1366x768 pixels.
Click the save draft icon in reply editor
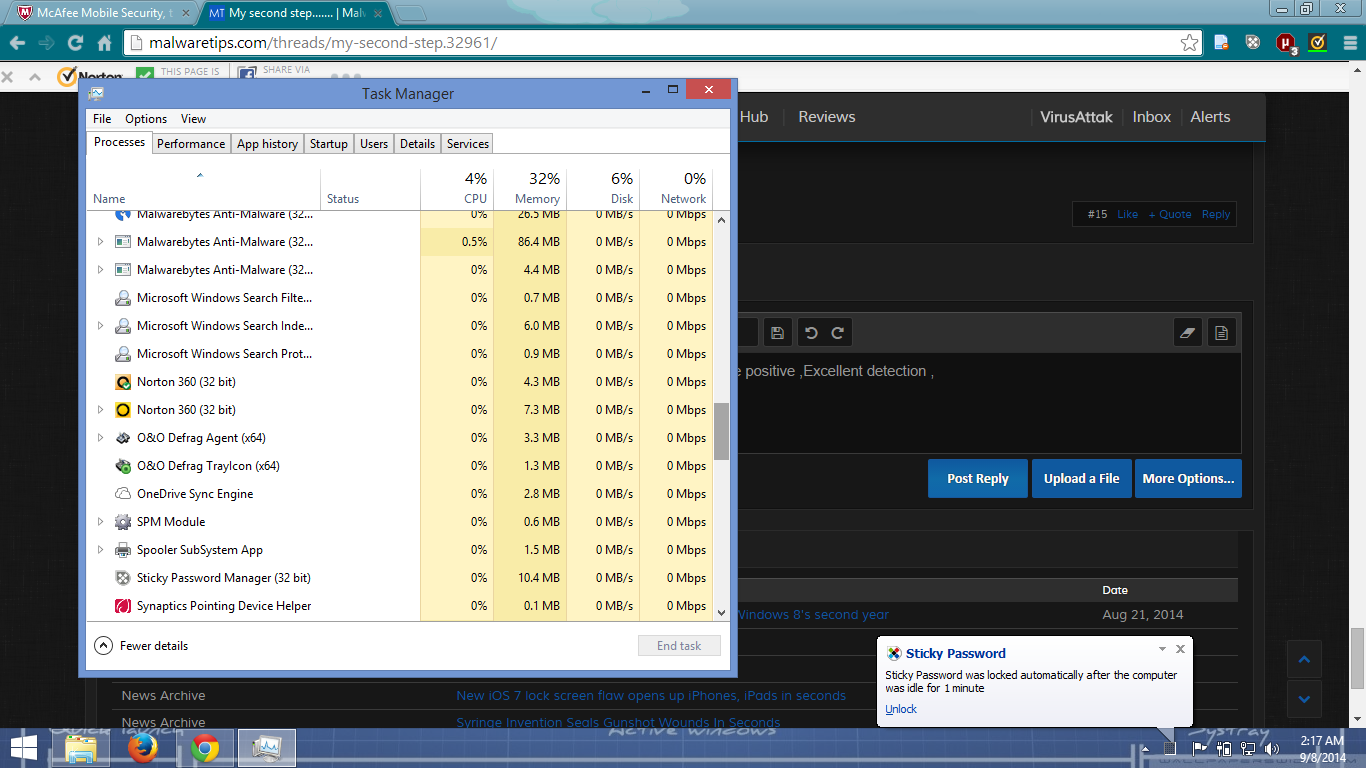(778, 333)
